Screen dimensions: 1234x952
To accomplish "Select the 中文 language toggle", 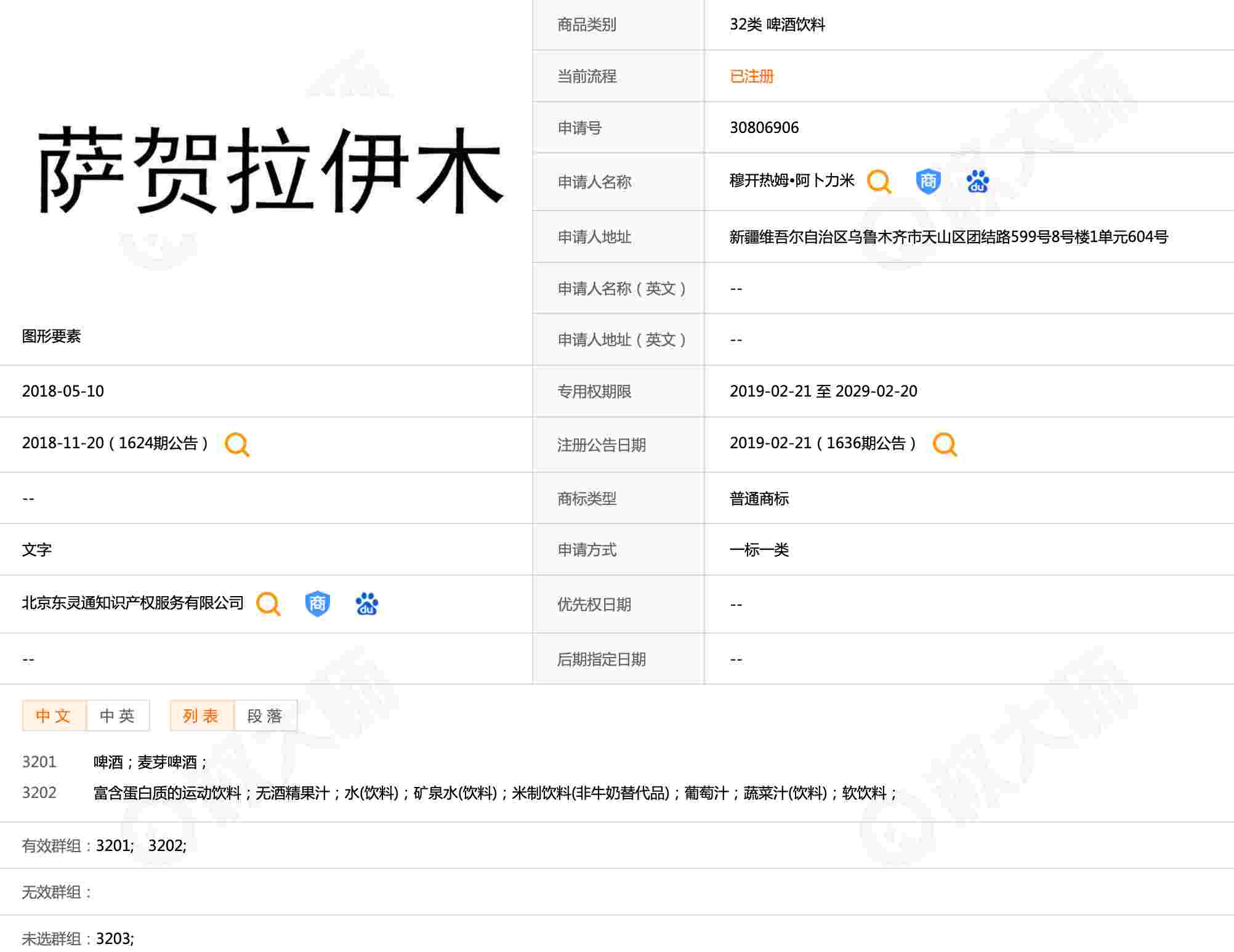I will coord(54,716).
